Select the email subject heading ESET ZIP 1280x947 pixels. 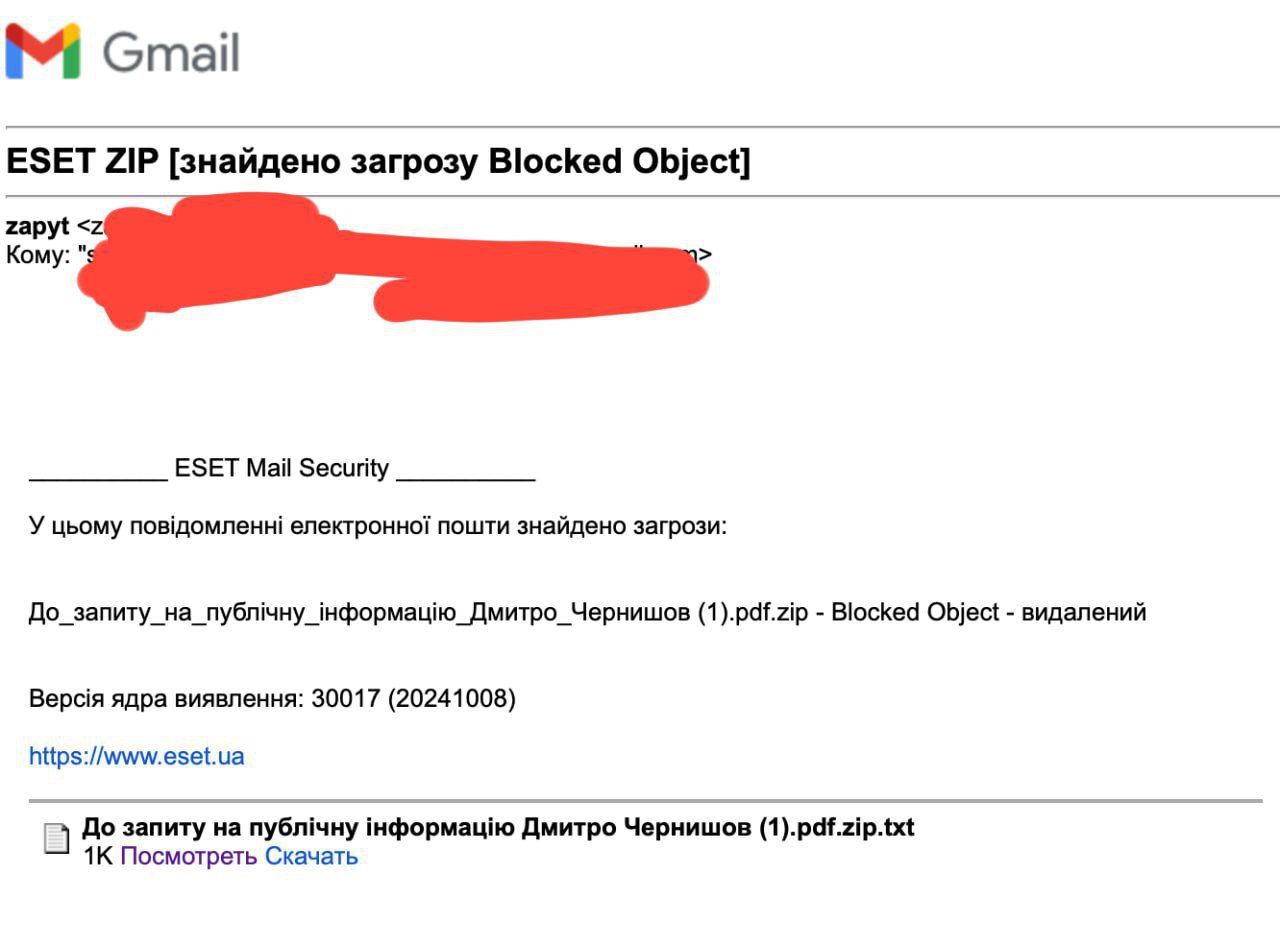(x=378, y=162)
